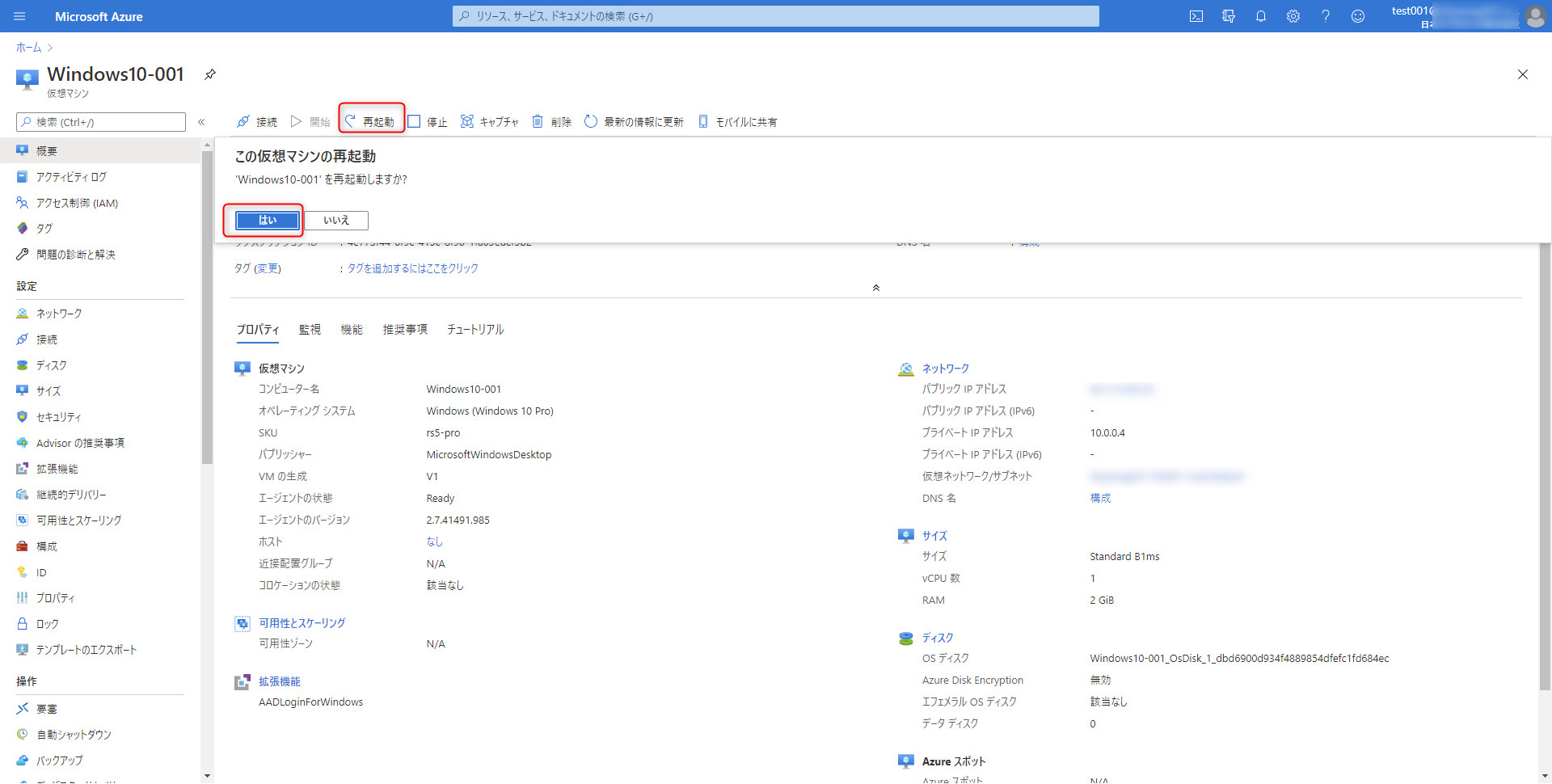The image size is (1552, 784).
Task: Pin Windows10-001 to the dashboard
Action: 210,74
